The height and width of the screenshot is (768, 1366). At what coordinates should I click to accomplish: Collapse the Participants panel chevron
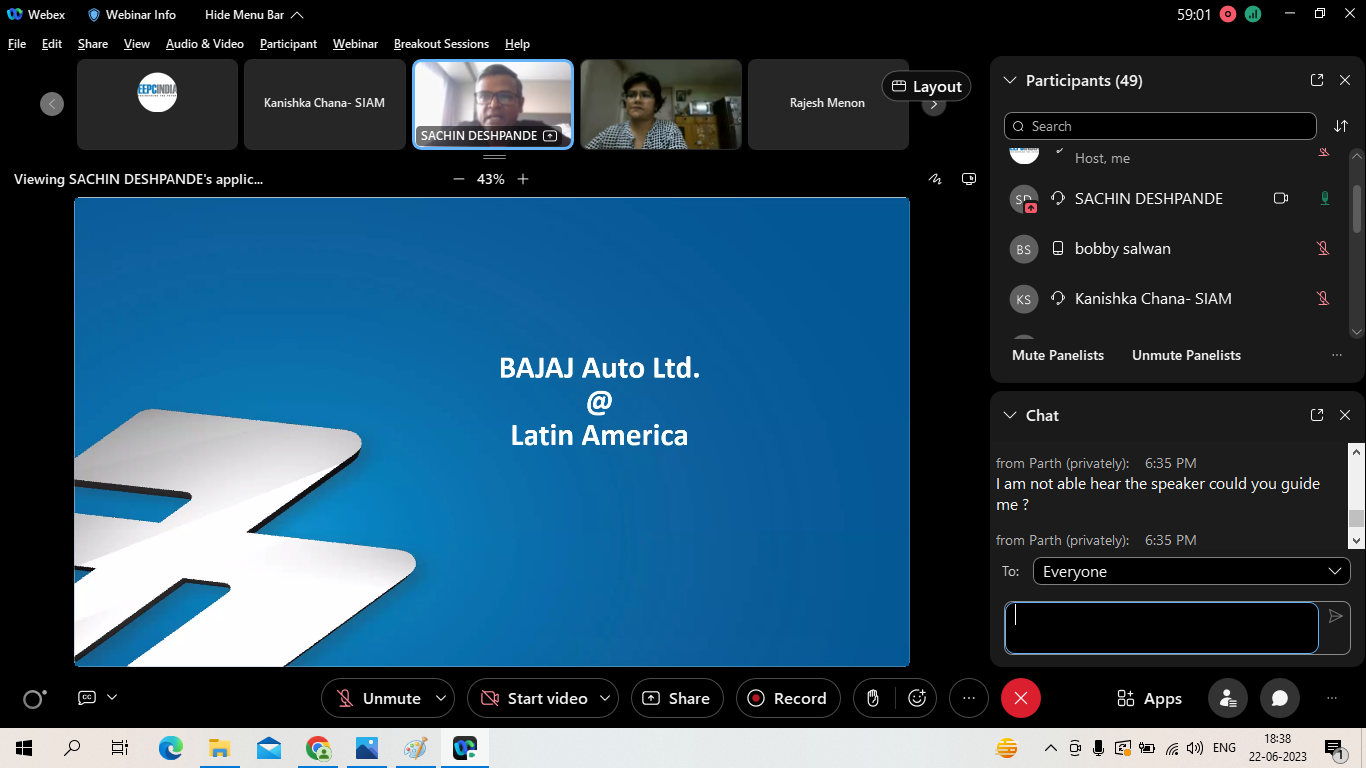click(1009, 80)
